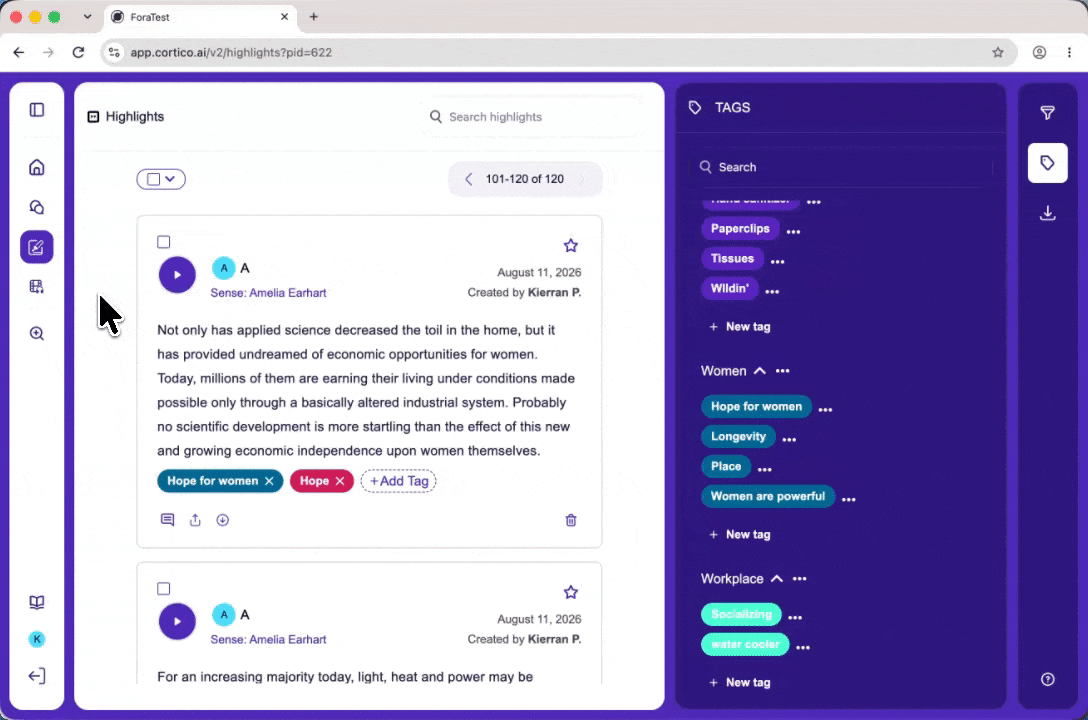The width and height of the screenshot is (1088, 720).
Task: Select the Longevity tag in panel
Action: (738, 436)
